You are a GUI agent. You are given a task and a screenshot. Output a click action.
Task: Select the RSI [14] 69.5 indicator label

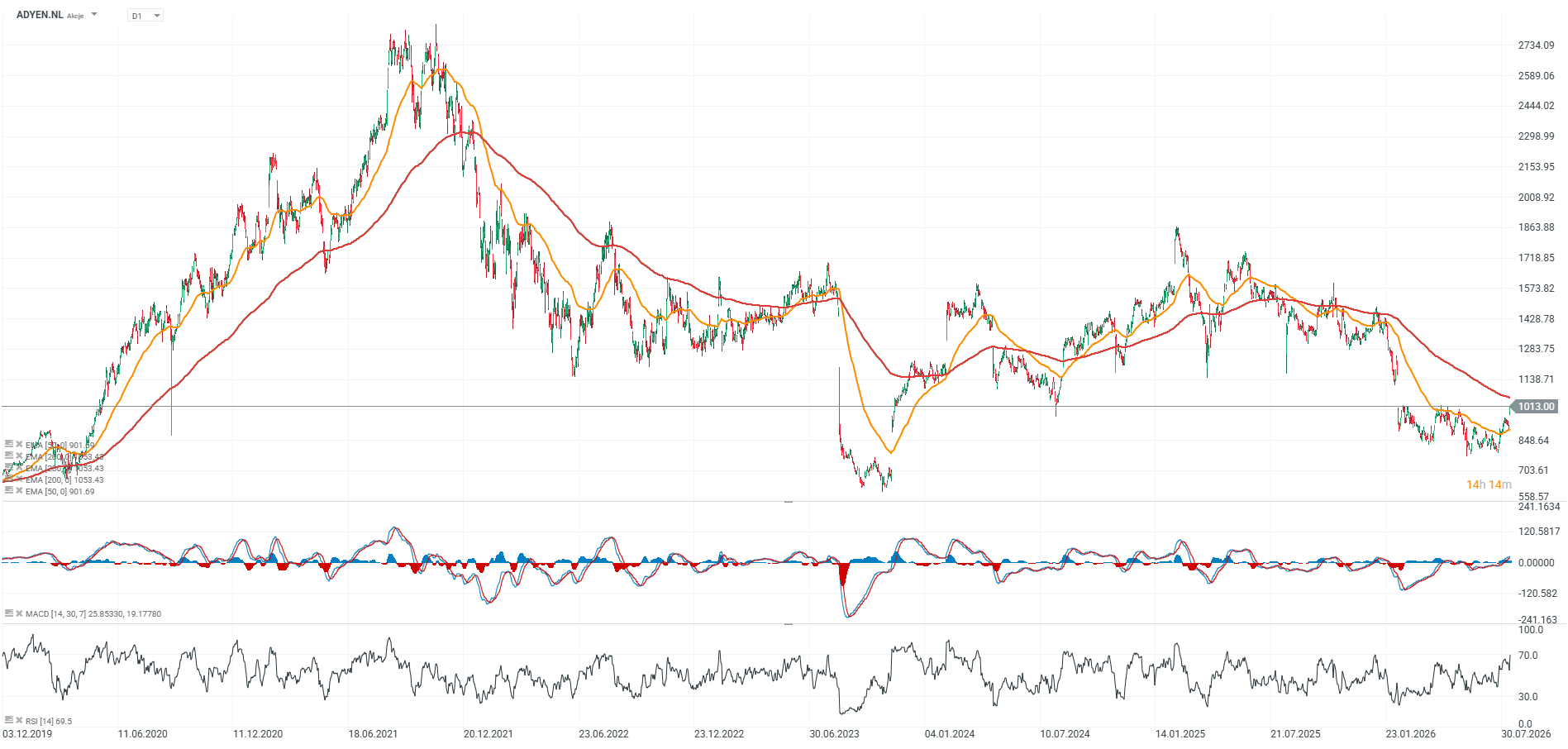(x=49, y=722)
